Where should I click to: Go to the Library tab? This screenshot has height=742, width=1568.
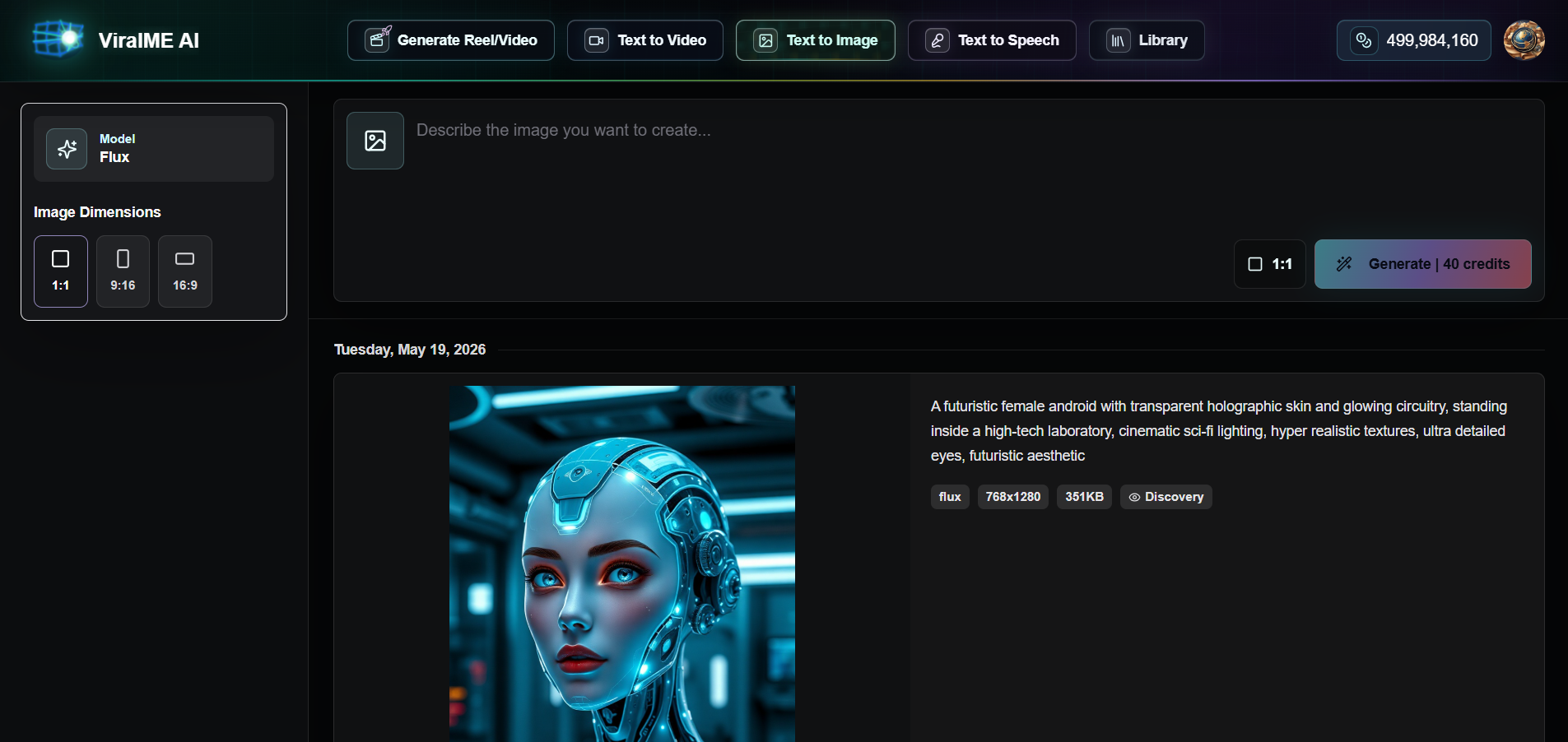pyautogui.click(x=1147, y=40)
